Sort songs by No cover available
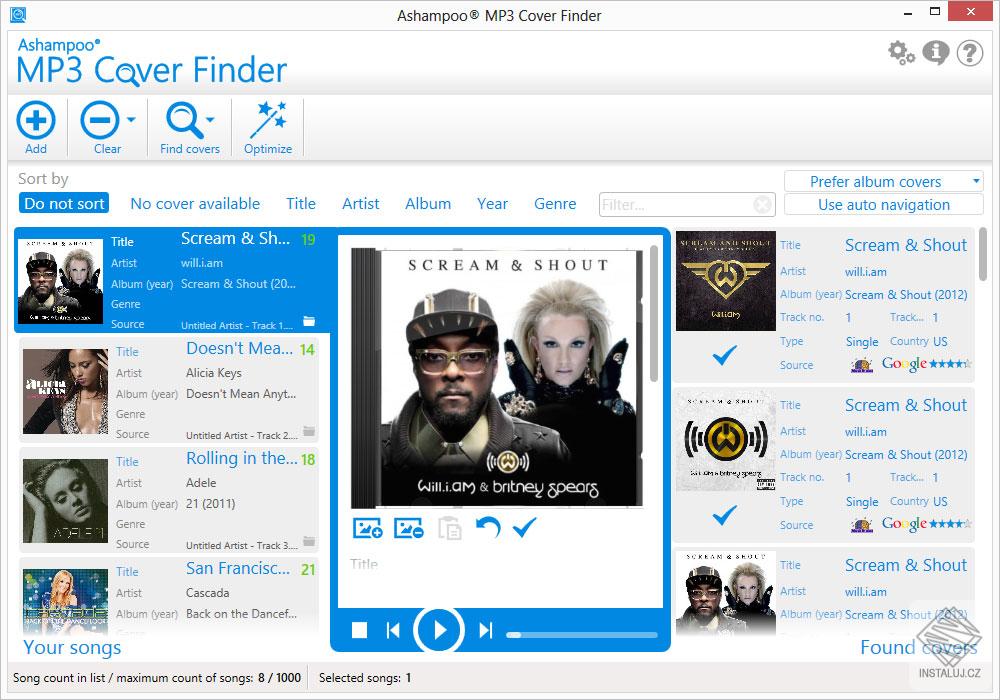This screenshot has width=1000, height=700. pyautogui.click(x=195, y=203)
